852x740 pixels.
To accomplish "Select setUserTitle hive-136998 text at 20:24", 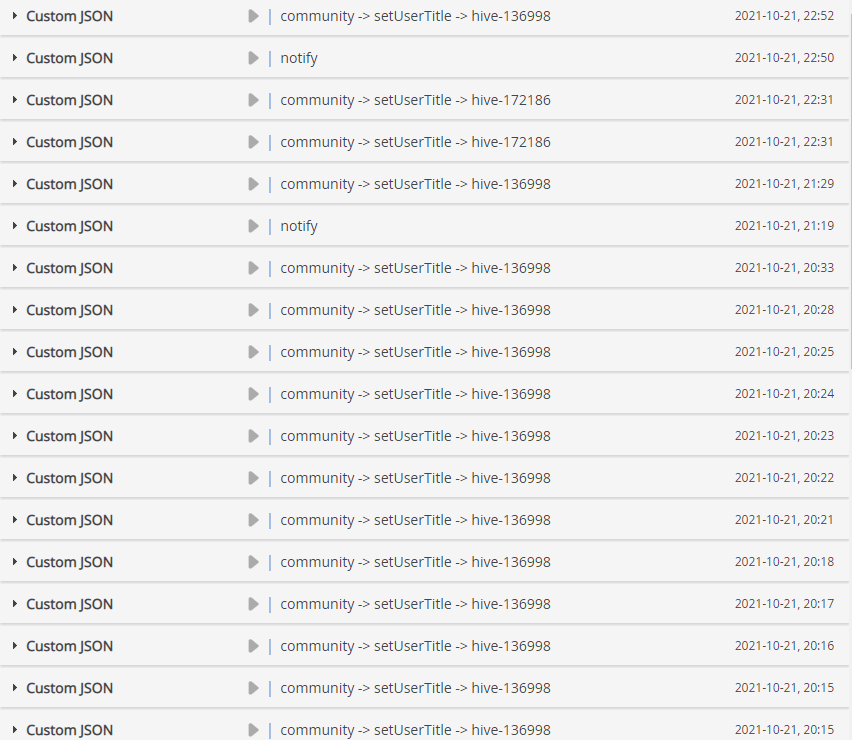I will (415, 394).
